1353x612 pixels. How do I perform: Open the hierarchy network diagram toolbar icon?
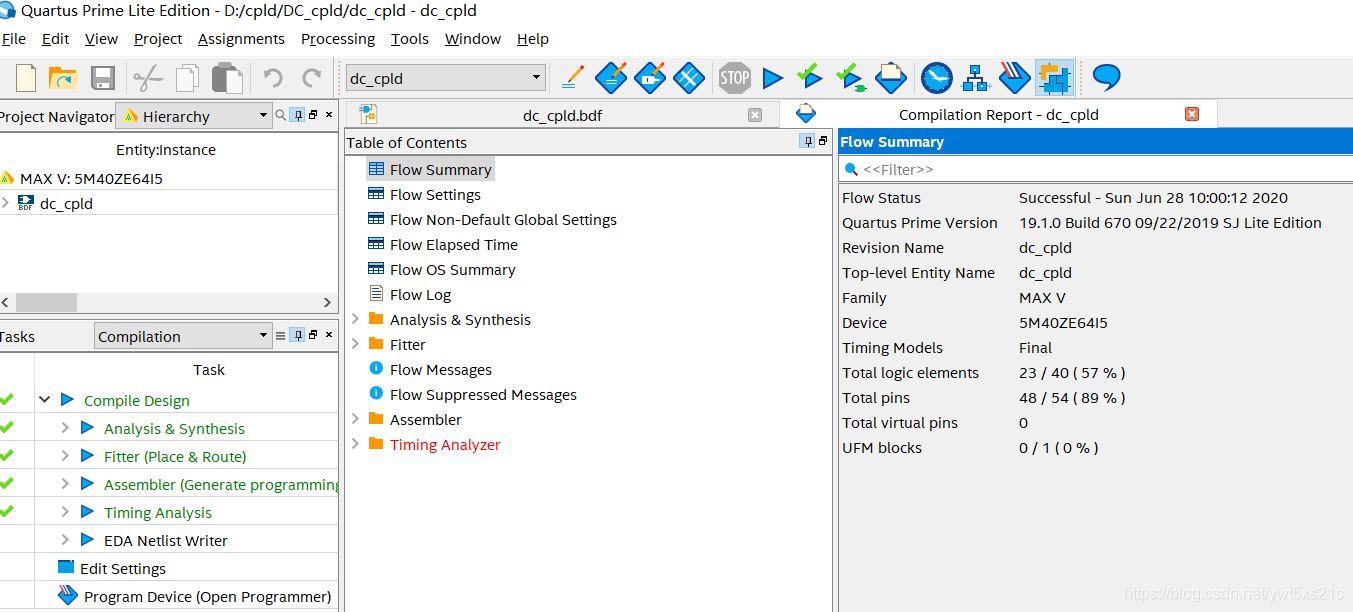coord(975,77)
